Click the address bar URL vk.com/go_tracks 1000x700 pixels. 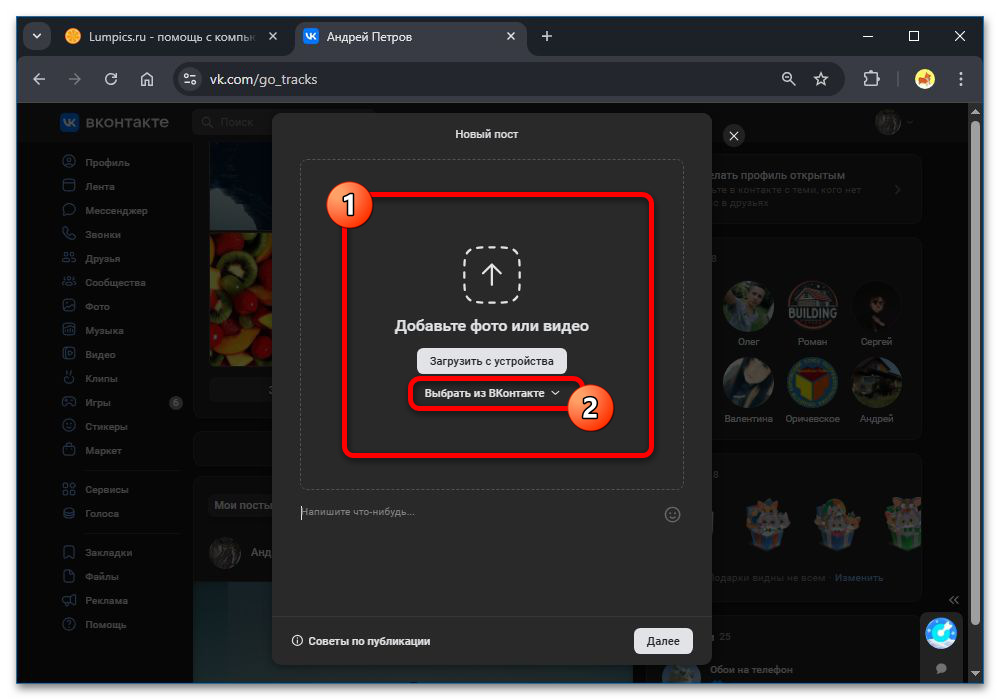263,79
